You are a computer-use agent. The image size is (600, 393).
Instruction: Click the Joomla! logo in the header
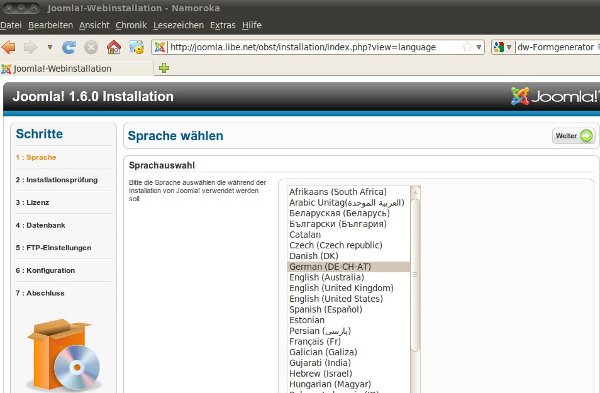[x=555, y=96]
